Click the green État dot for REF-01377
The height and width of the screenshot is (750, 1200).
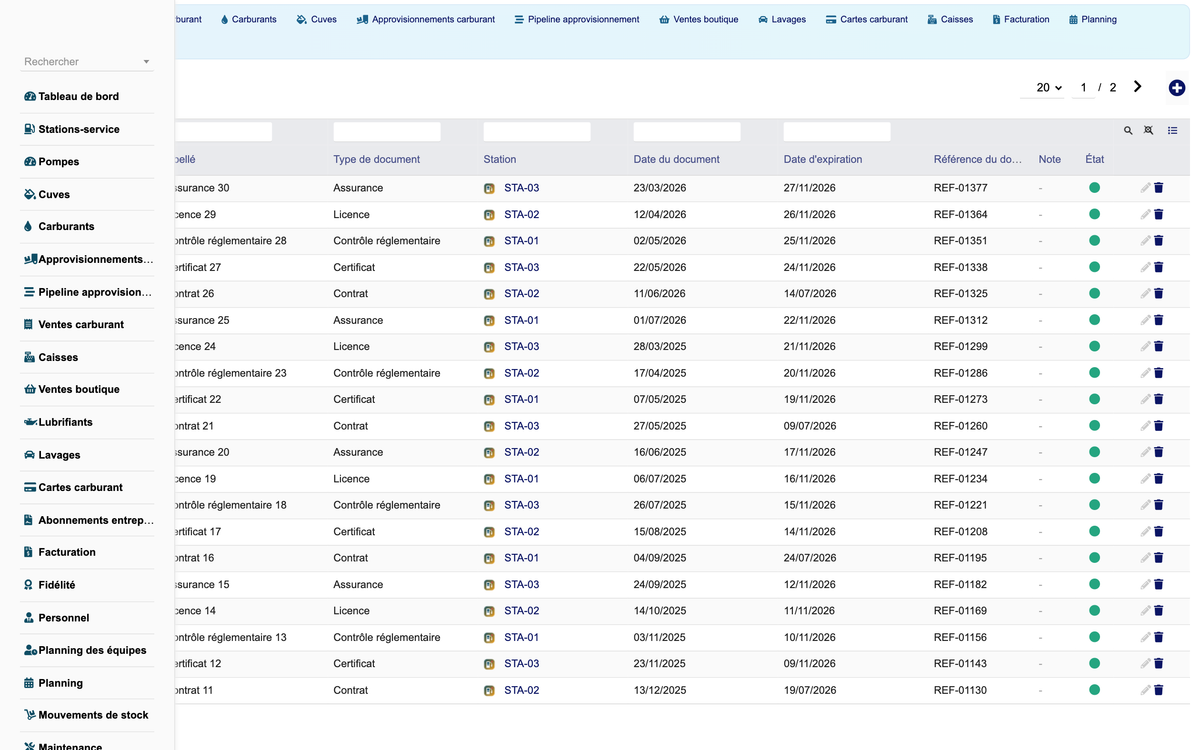1094,188
